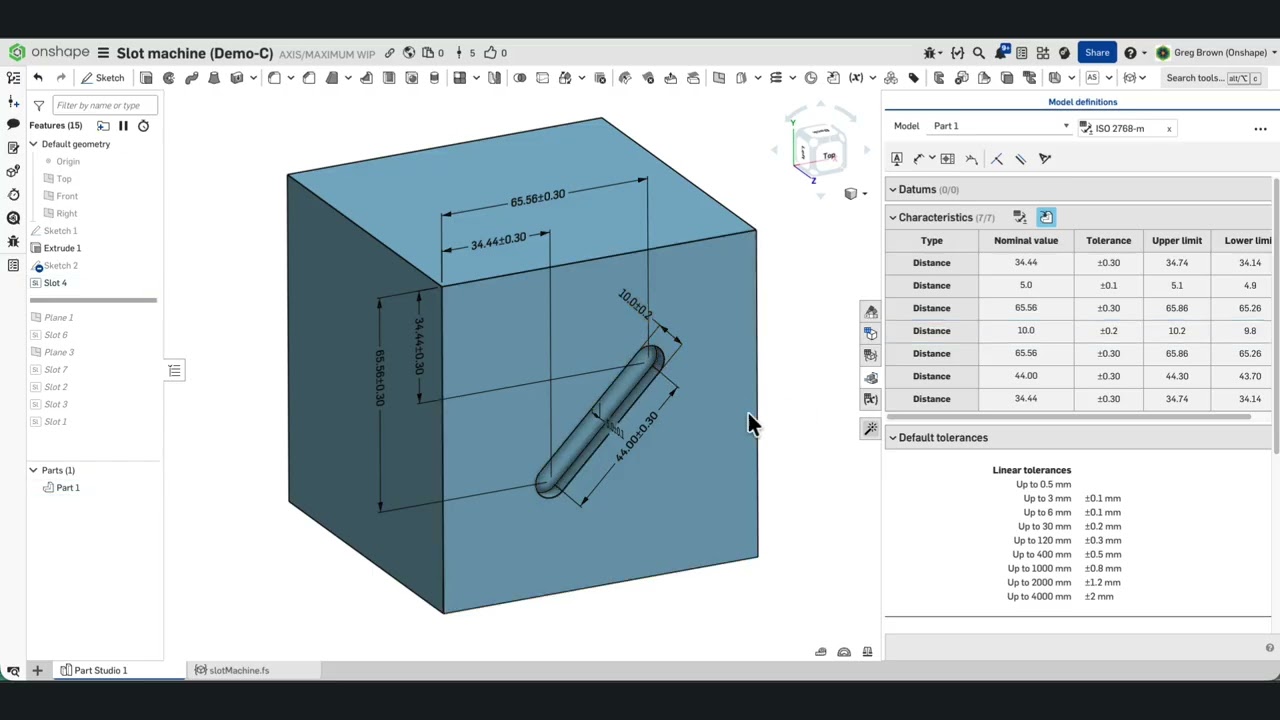This screenshot has width=1280, height=720.
Task: Collapse the Datums section
Action: point(893,189)
